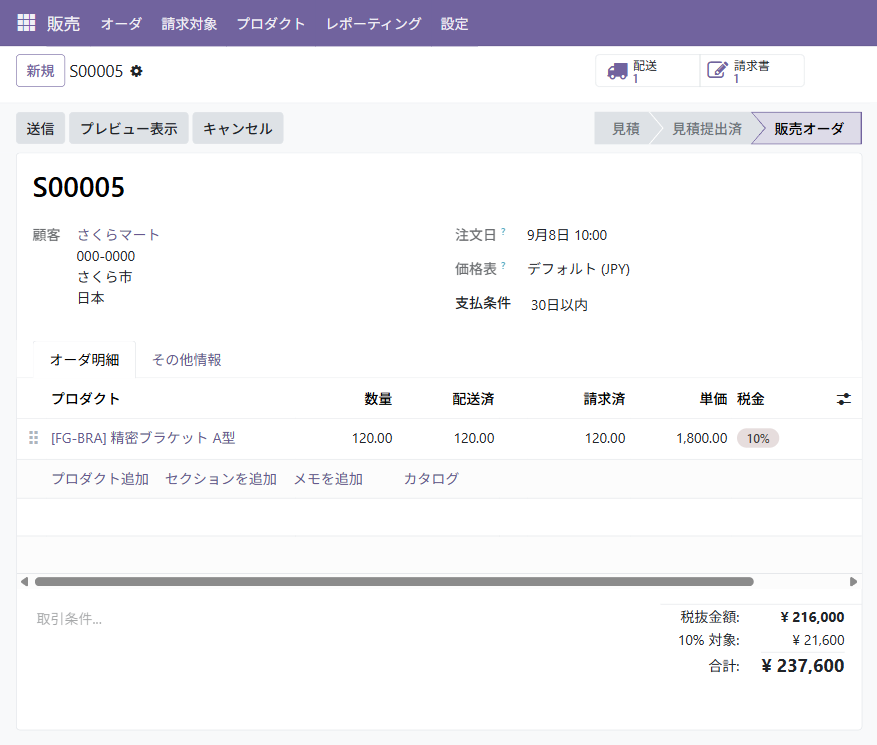Click the キャンセル button
The height and width of the screenshot is (745, 877).
point(238,128)
